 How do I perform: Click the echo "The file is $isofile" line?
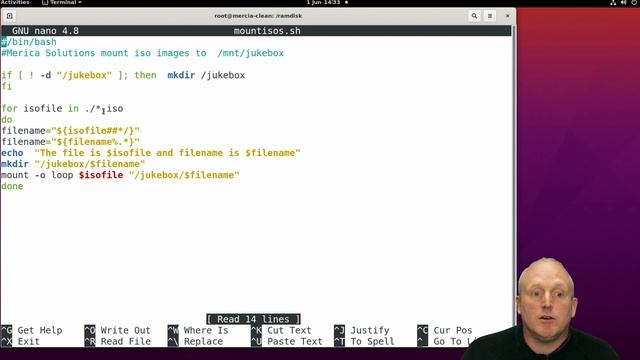tap(151, 153)
